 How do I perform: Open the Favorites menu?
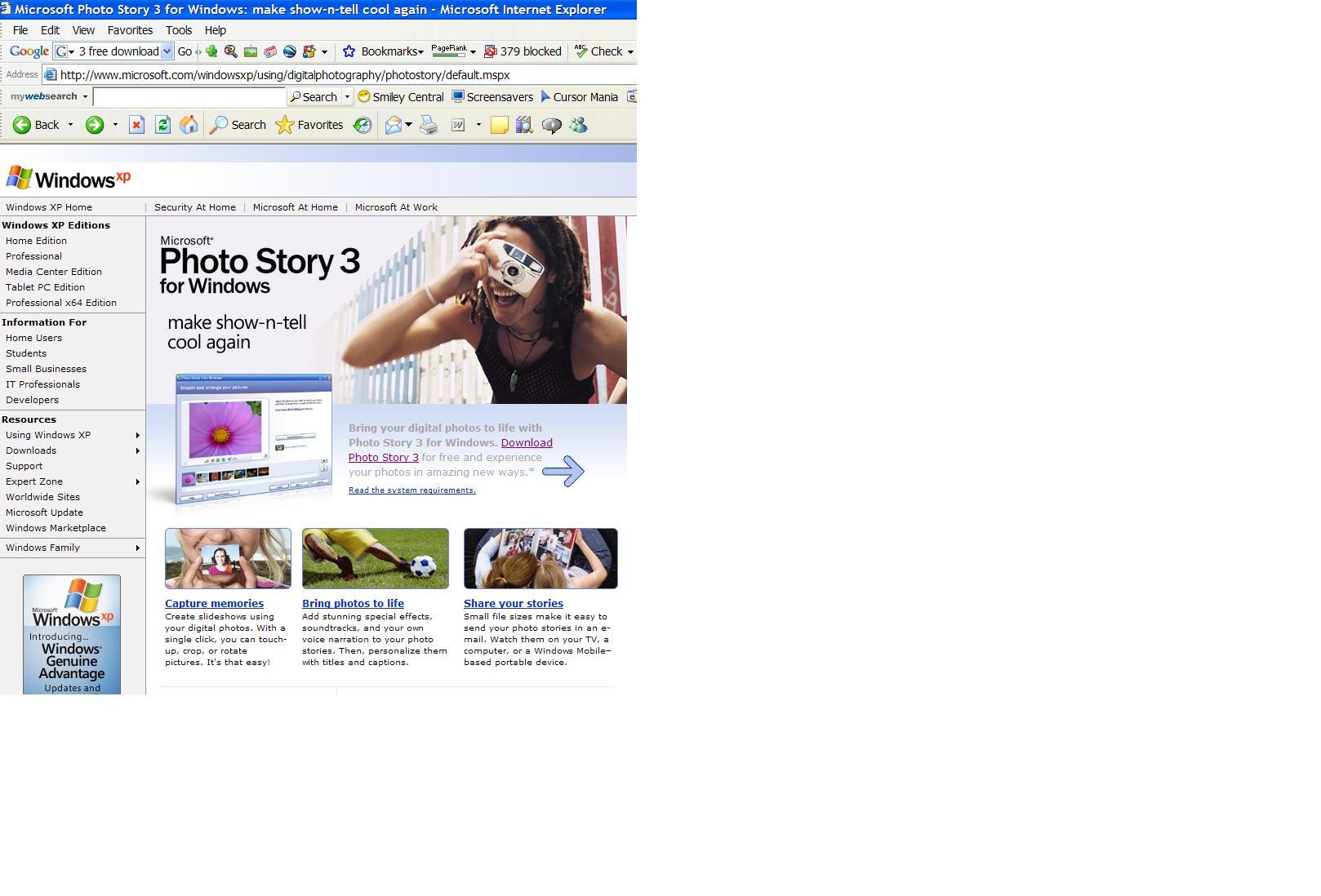coord(130,30)
